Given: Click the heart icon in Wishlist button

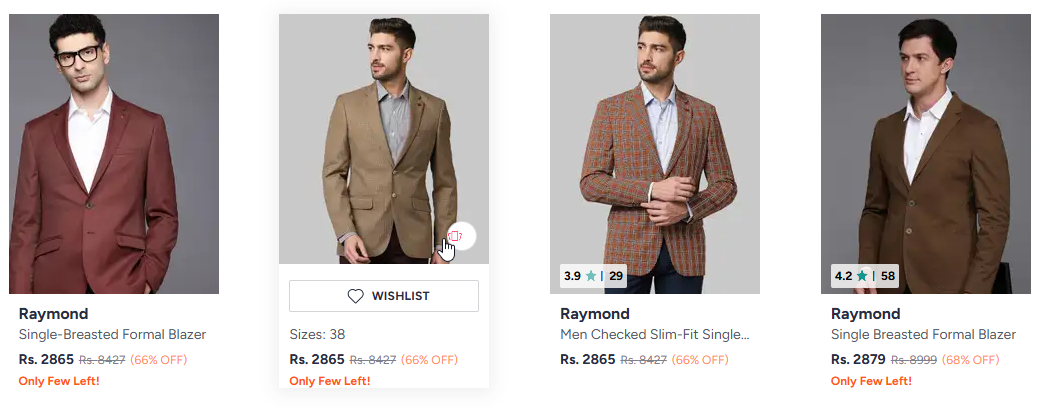Looking at the screenshot, I should point(356,296).
